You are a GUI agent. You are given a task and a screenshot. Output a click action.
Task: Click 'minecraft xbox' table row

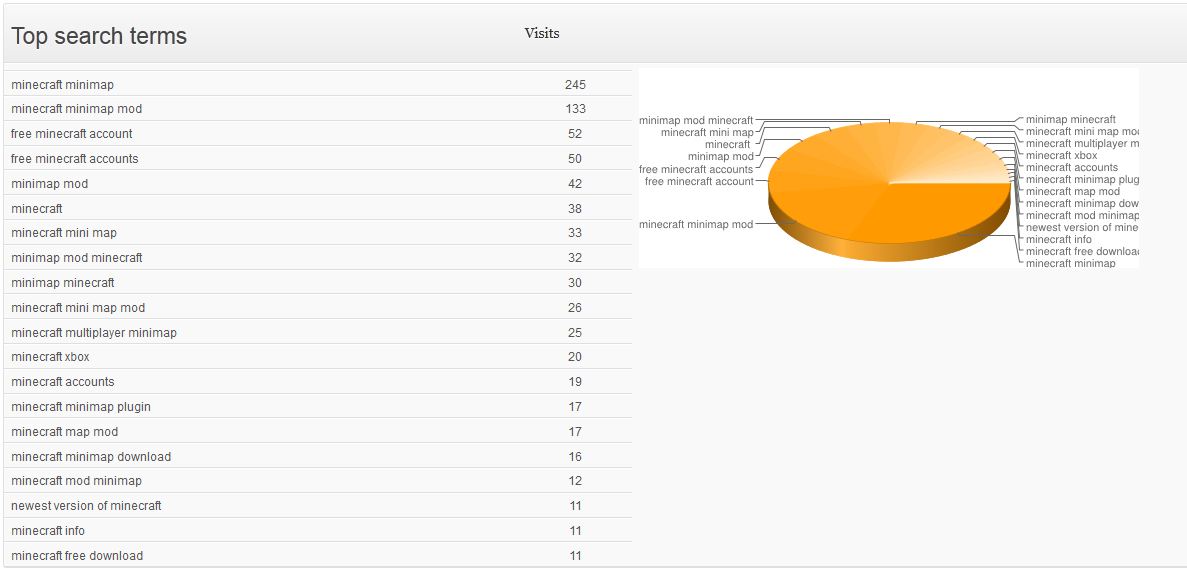click(x=317, y=357)
